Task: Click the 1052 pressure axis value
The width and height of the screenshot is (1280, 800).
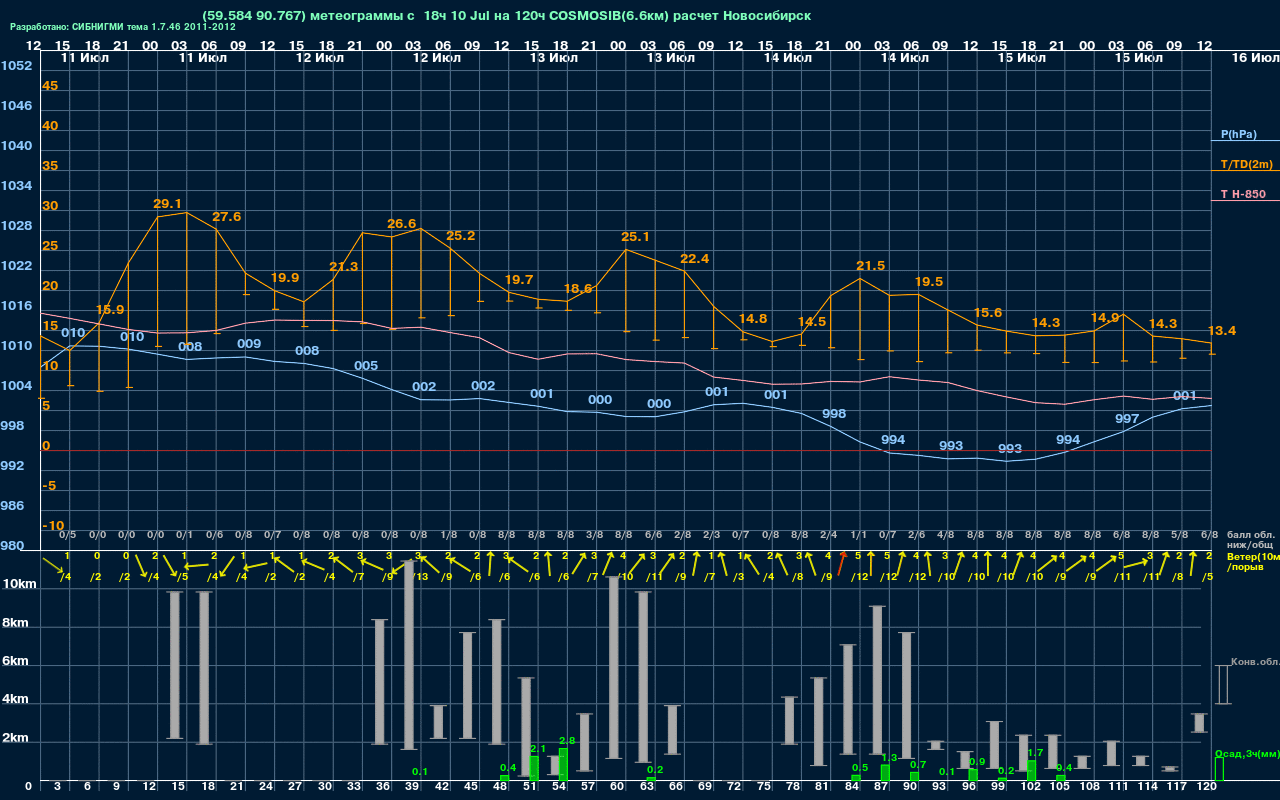Action: pyautogui.click(x=16, y=66)
